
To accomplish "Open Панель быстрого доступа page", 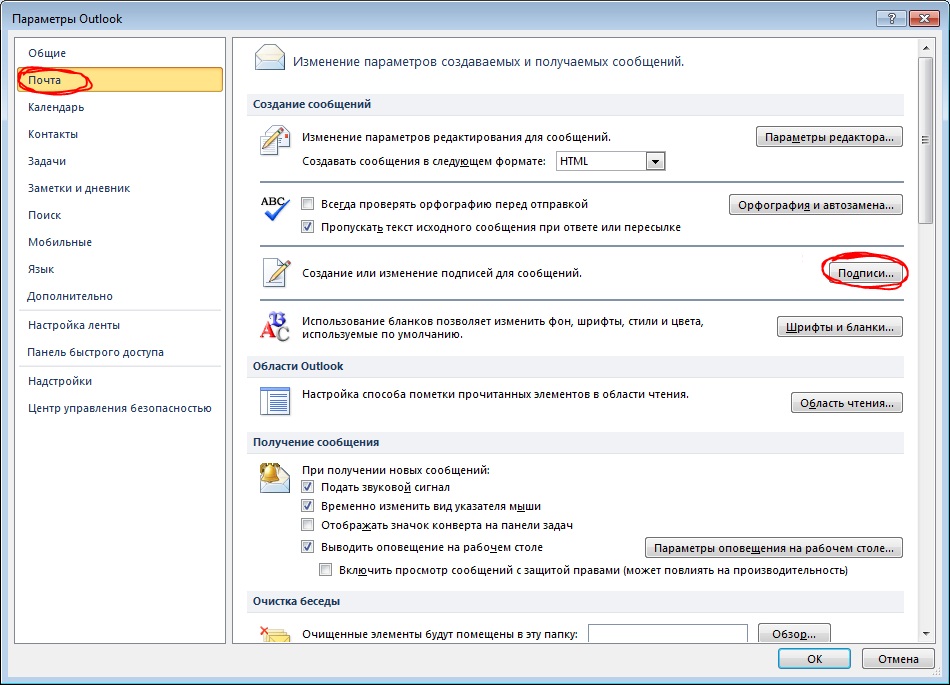I will click(119, 352).
